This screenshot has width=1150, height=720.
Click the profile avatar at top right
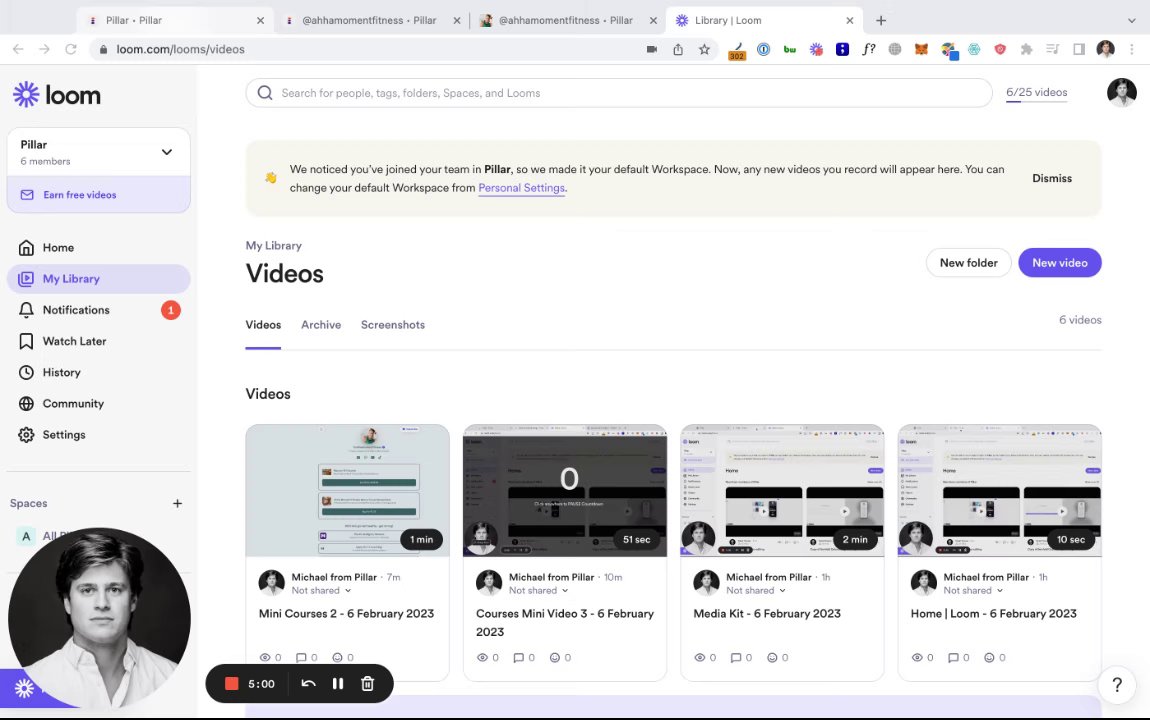(1121, 92)
